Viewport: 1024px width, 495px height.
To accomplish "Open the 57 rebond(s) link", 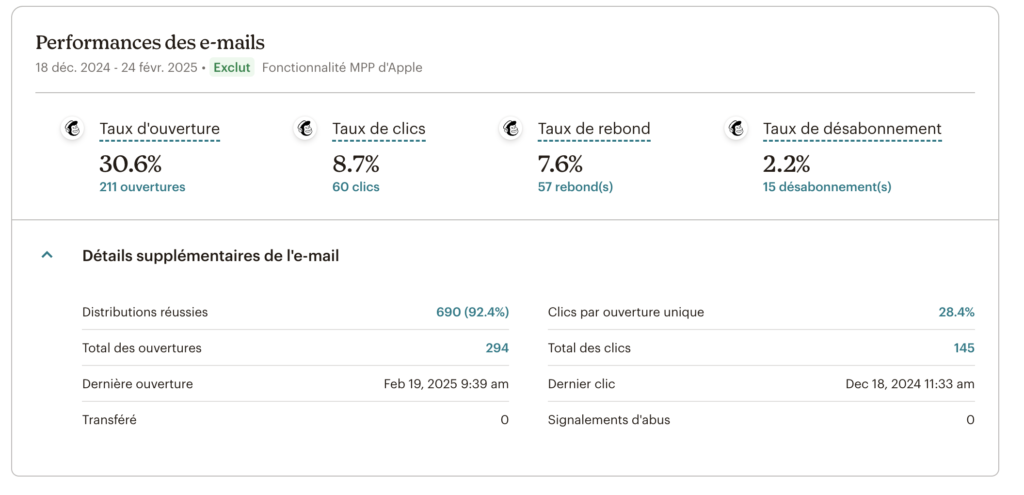I will [x=575, y=187].
